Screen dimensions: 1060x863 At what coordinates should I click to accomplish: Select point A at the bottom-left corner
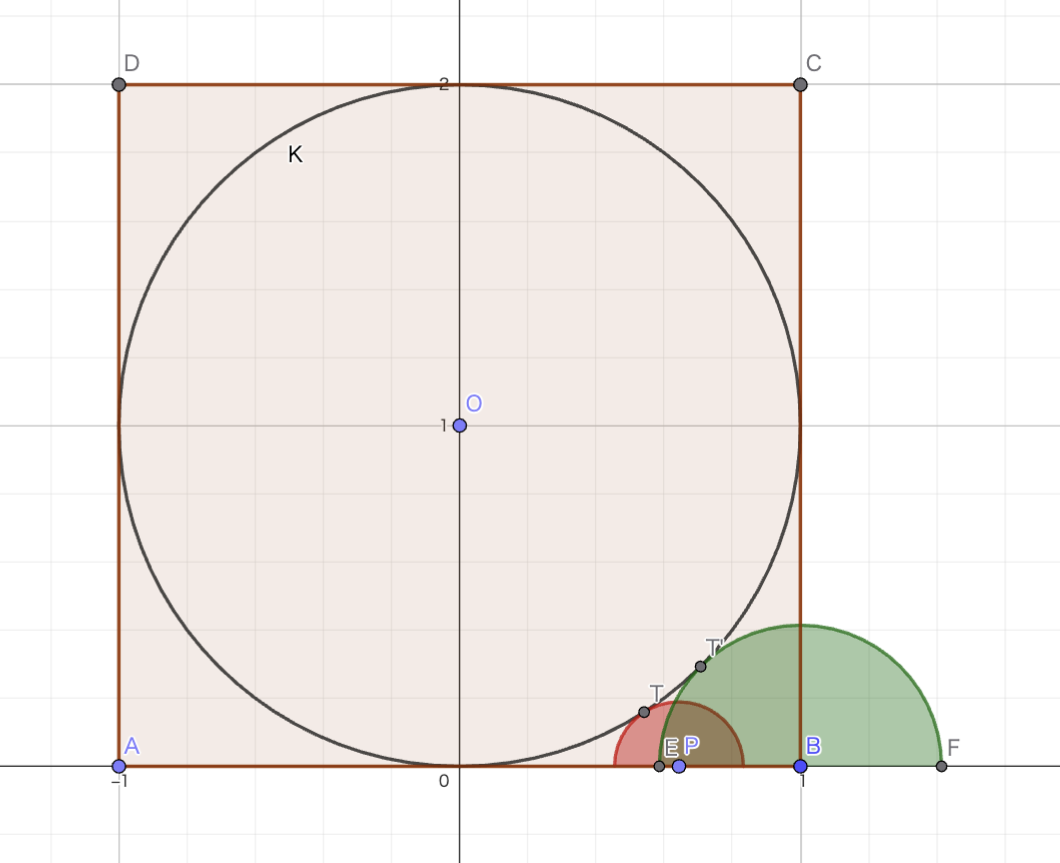click(x=117, y=766)
